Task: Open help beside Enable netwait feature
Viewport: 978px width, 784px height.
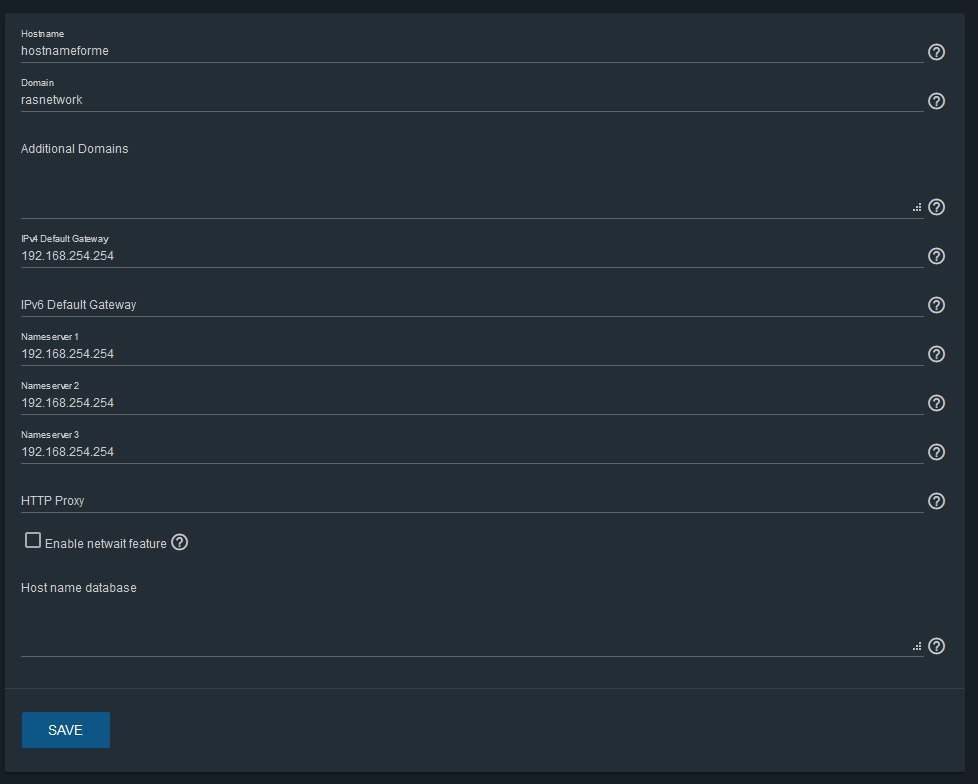Action: click(x=179, y=543)
